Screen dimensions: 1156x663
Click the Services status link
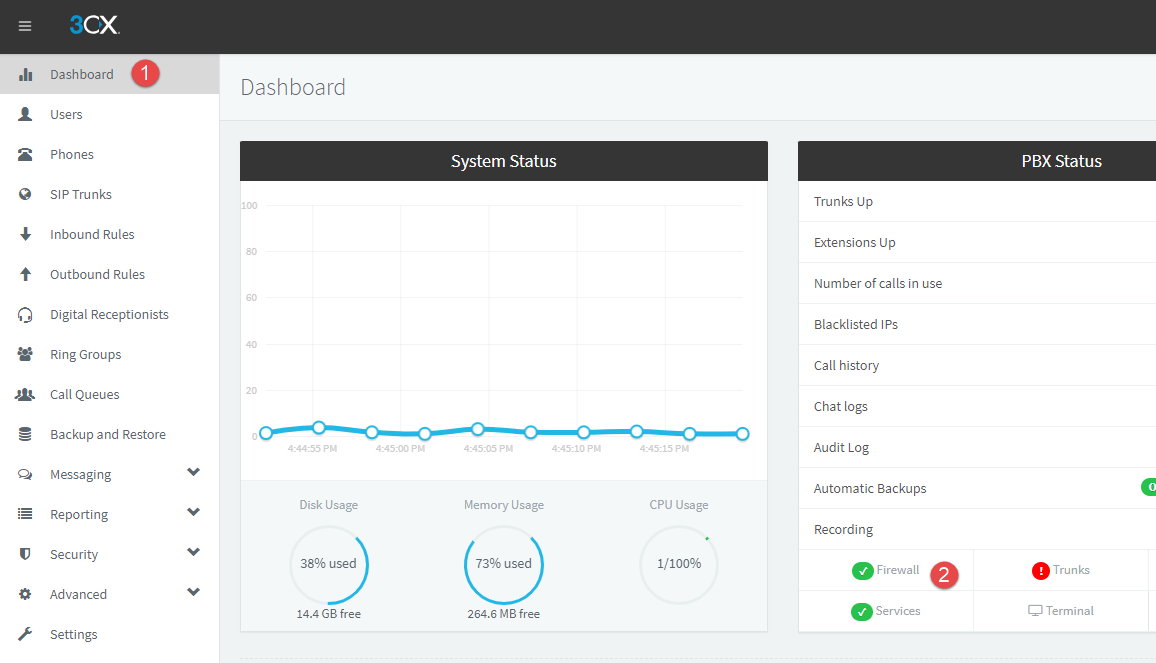coord(897,611)
